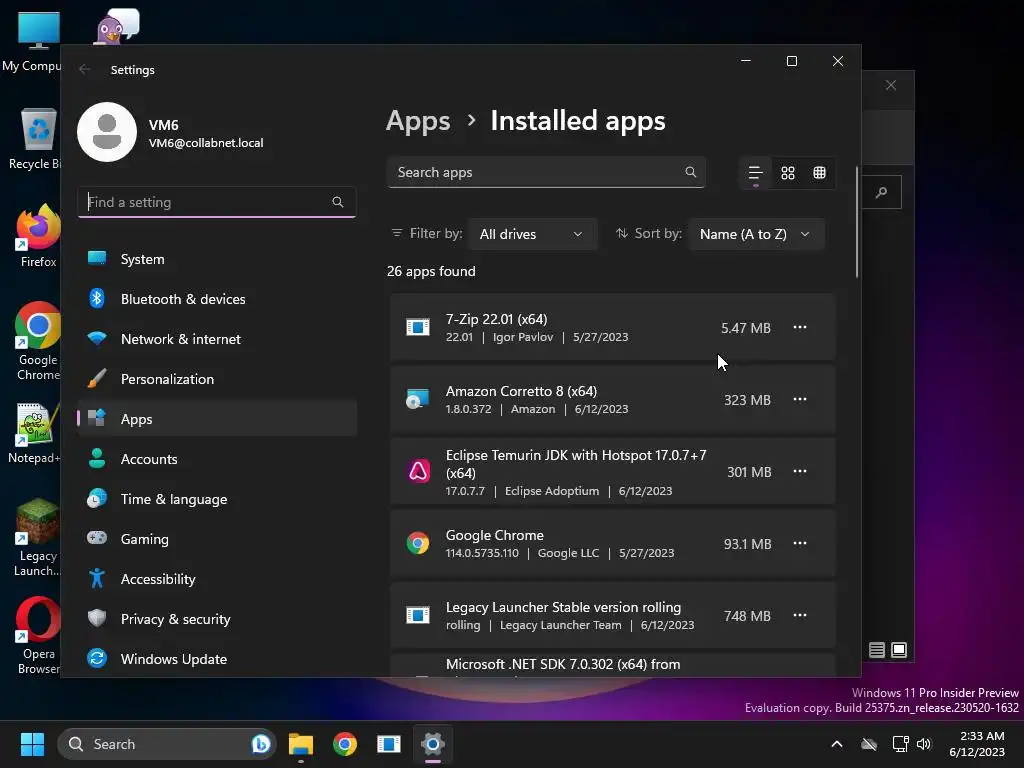This screenshot has height=768, width=1024.
Task: Switch to list view layout icon
Action: point(756,173)
